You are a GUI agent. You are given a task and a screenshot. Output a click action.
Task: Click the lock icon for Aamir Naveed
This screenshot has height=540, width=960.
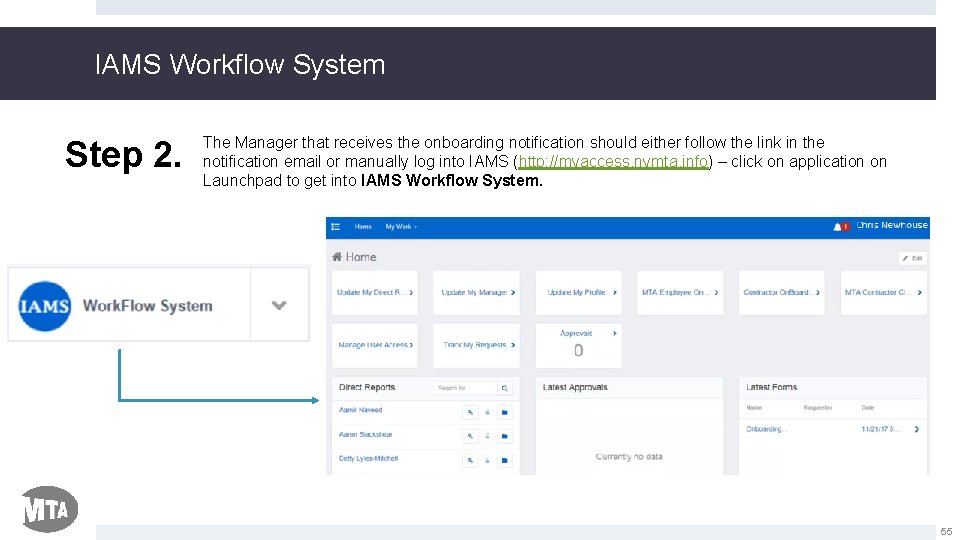[487, 412]
